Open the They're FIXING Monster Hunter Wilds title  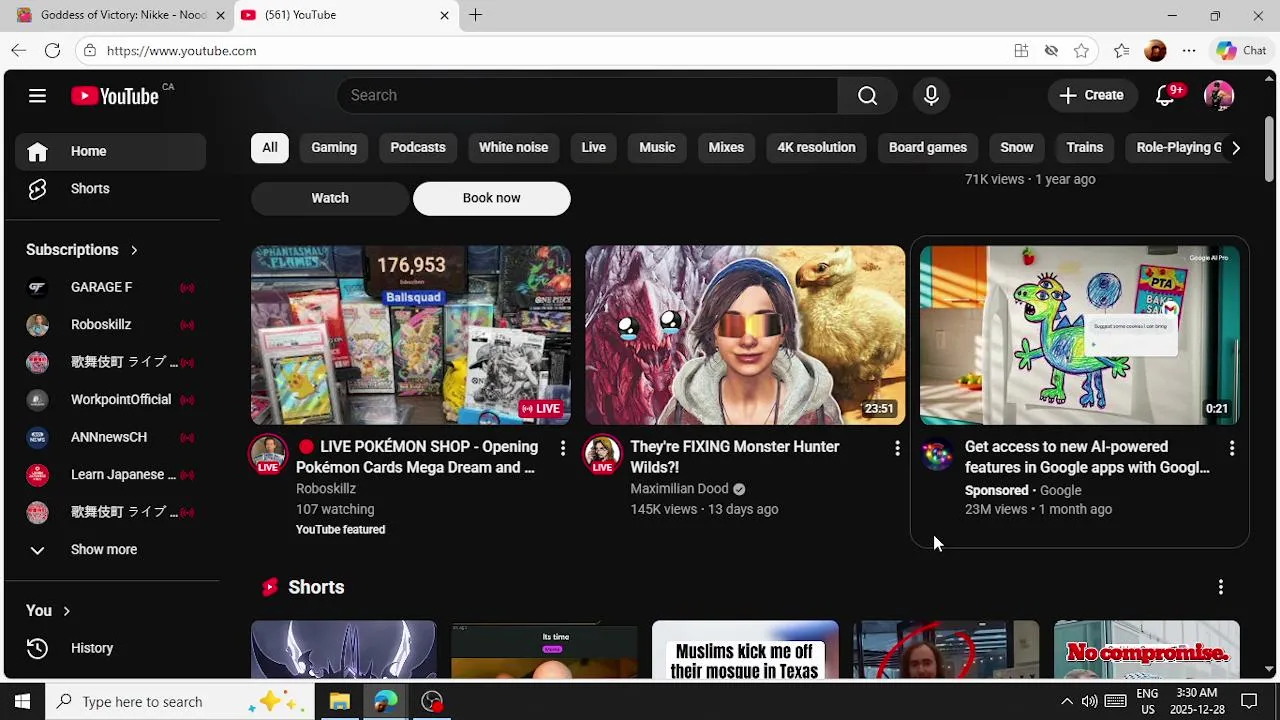coord(734,457)
